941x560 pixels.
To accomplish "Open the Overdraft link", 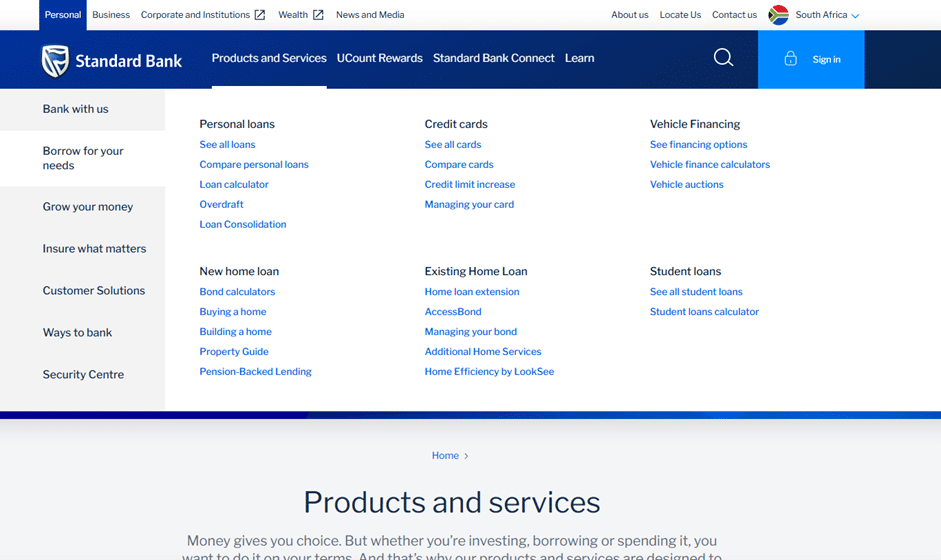I will pos(221,204).
